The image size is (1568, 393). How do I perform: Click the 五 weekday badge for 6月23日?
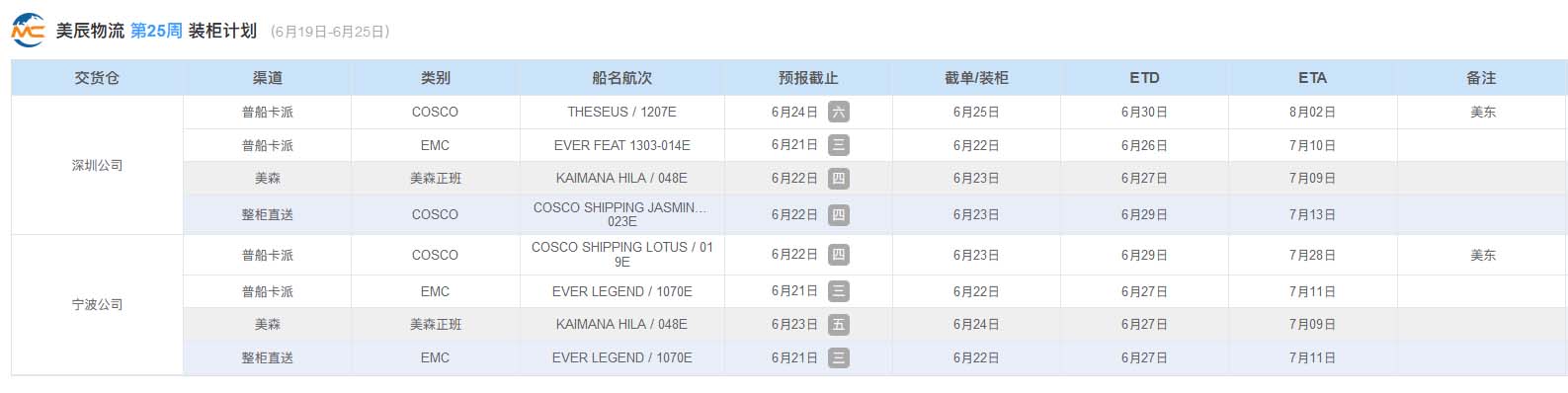(838, 324)
